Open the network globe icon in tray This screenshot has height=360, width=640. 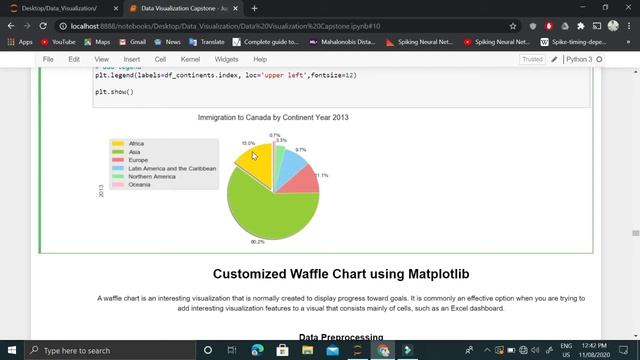click(523, 350)
